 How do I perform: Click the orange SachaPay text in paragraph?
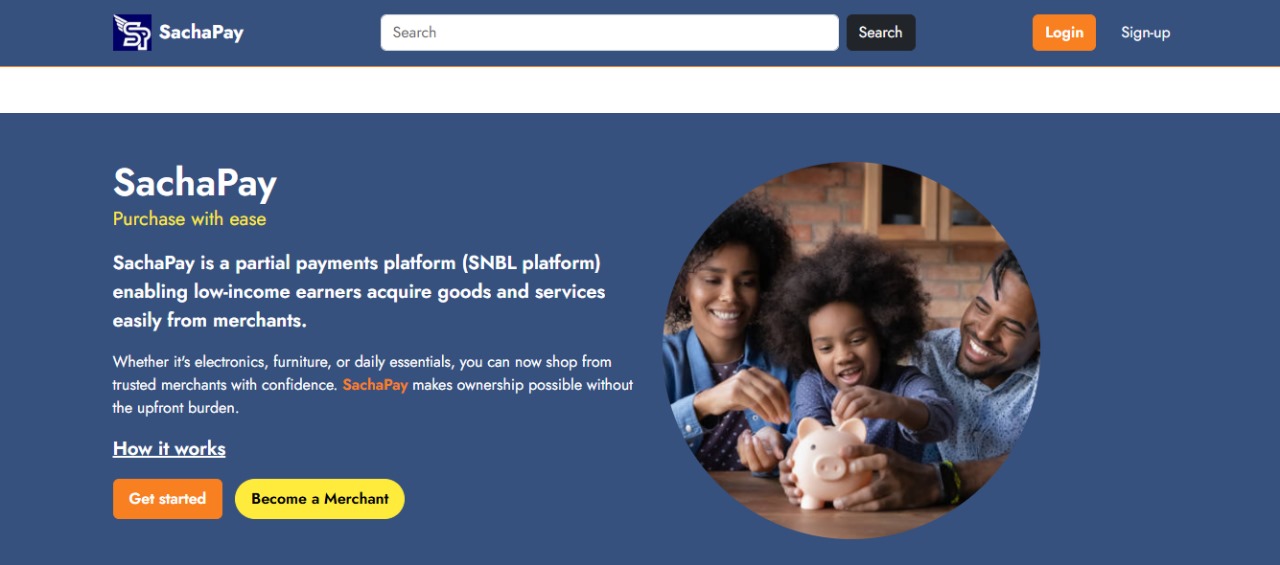coord(375,385)
